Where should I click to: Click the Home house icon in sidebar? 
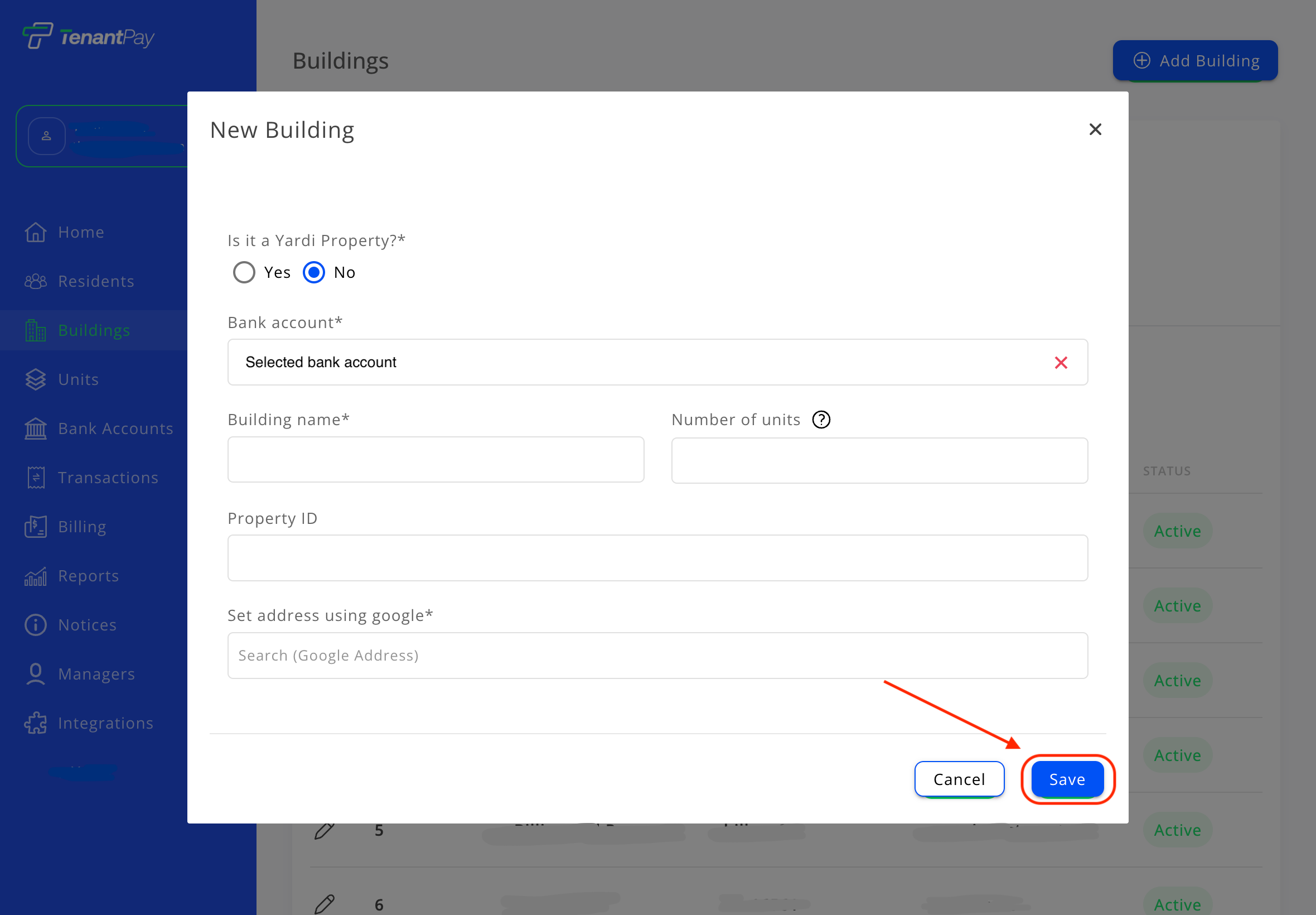36,232
